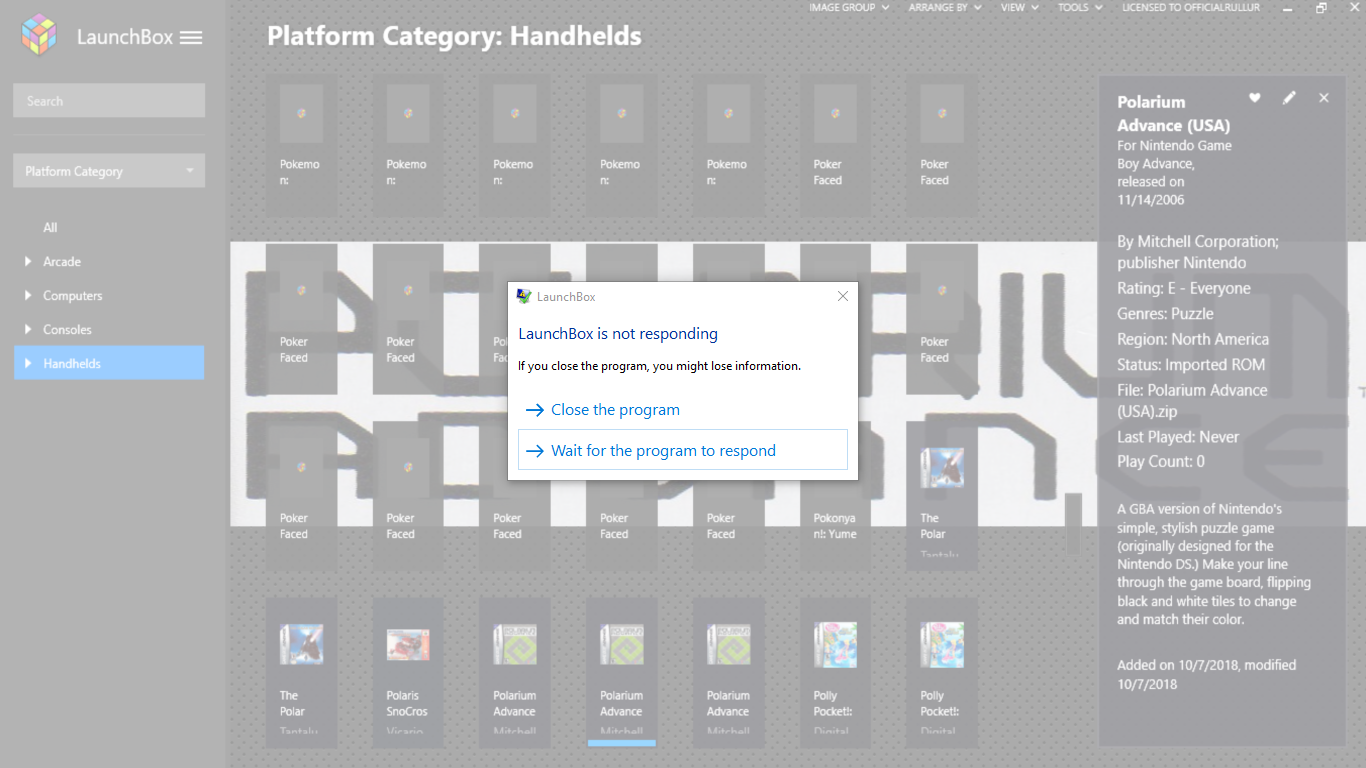
Task: Click the LaunchBox icon in the dialog title bar
Action: pyautogui.click(x=524, y=296)
